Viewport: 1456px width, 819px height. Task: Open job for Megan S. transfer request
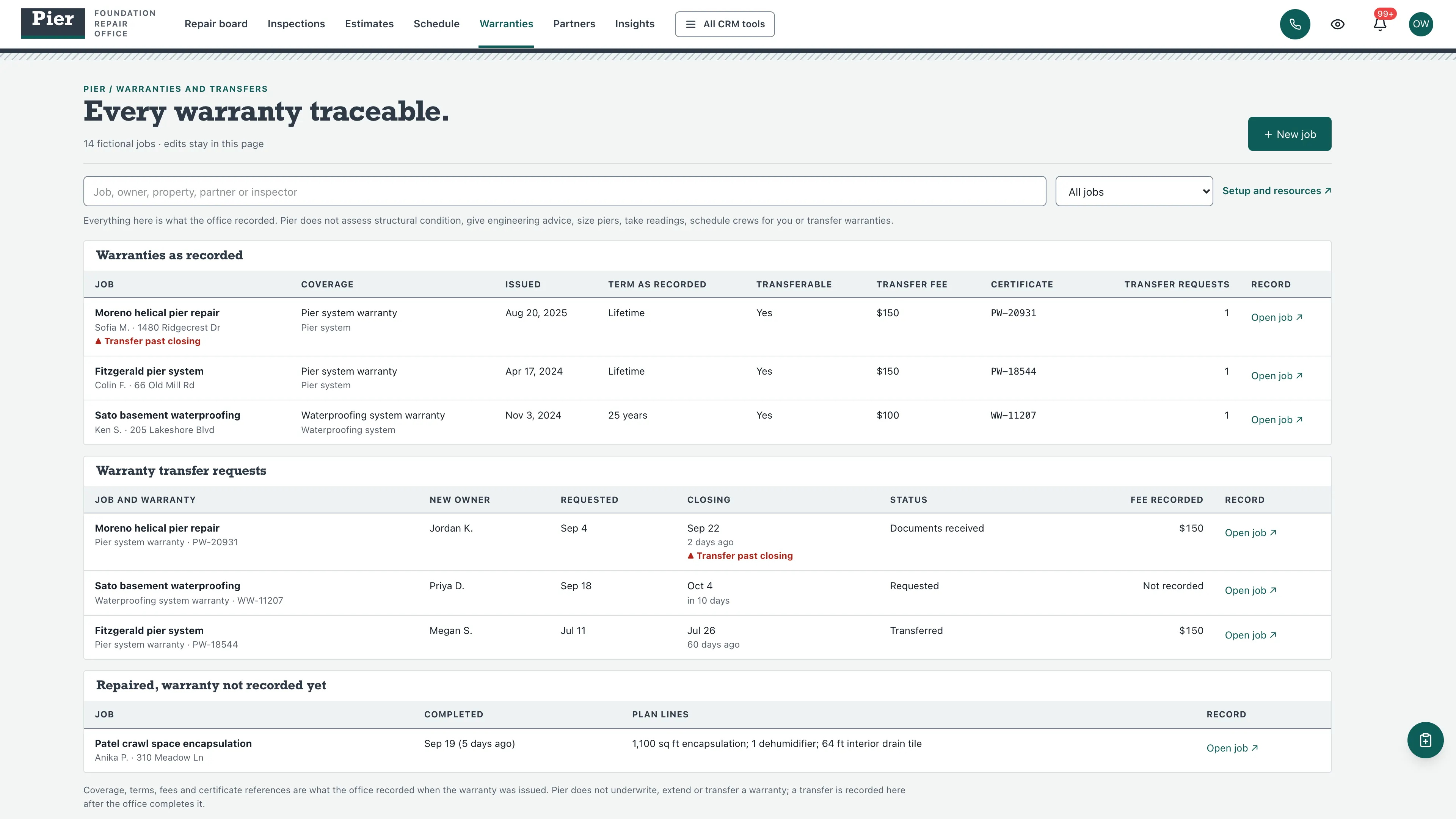click(1250, 635)
